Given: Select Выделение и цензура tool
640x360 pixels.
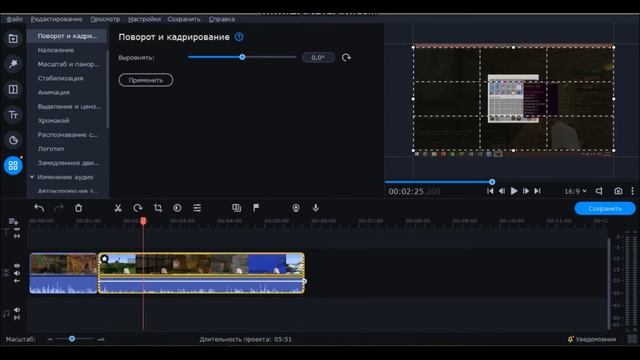Looking at the screenshot, I should click(x=69, y=107).
